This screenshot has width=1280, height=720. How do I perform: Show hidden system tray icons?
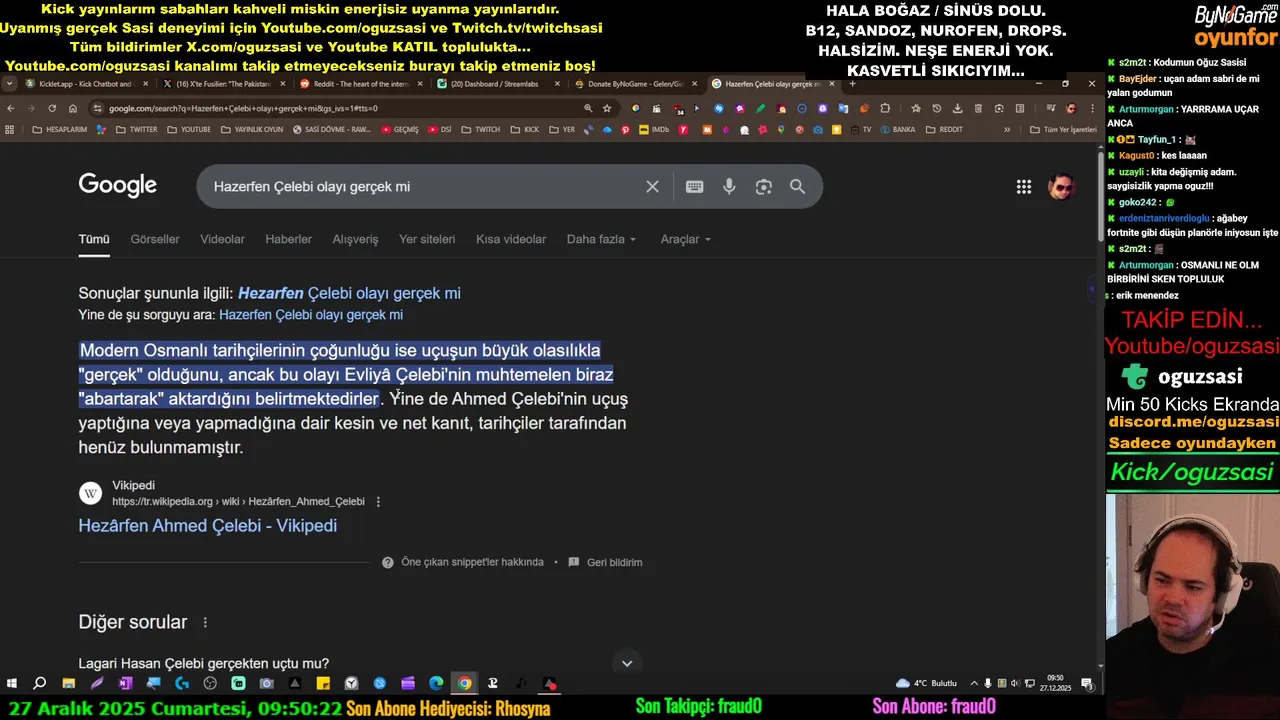tap(974, 683)
